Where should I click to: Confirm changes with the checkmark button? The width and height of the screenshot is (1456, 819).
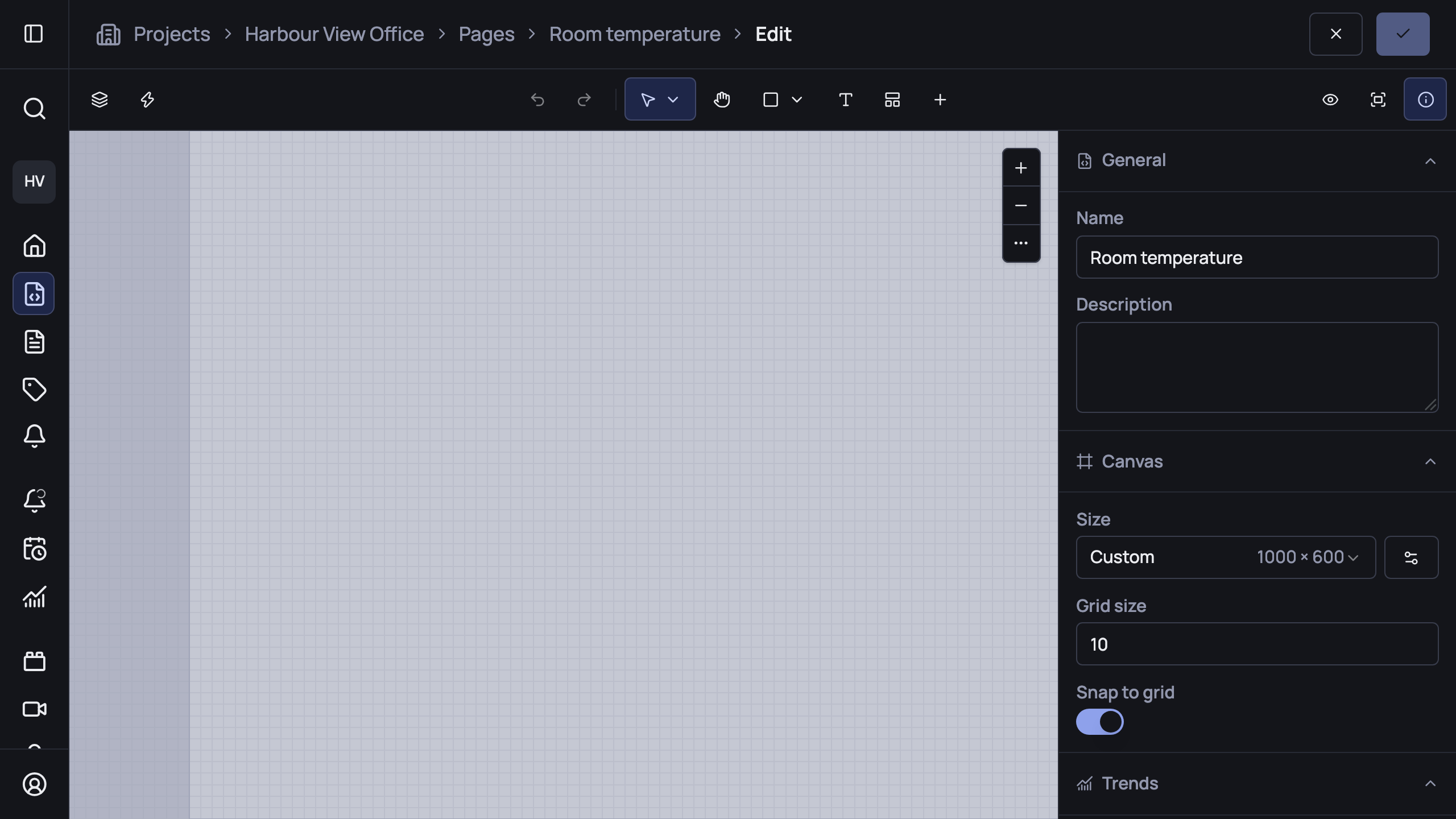(x=1403, y=34)
